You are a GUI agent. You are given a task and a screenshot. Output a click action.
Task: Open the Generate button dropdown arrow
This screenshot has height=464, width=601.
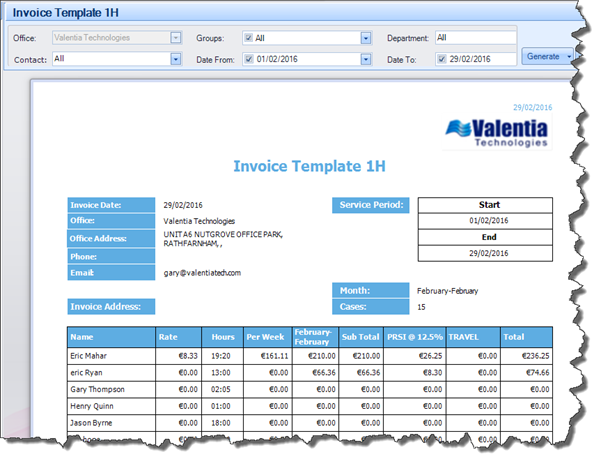570,57
